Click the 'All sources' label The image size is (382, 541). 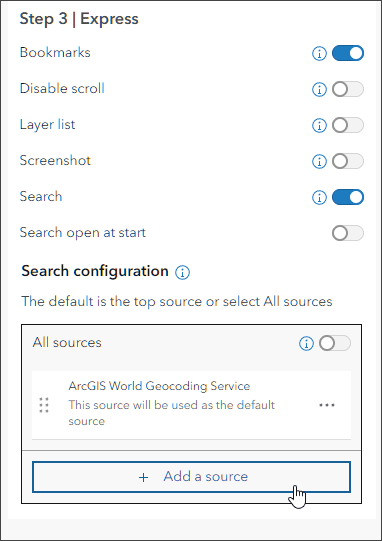coord(67,343)
